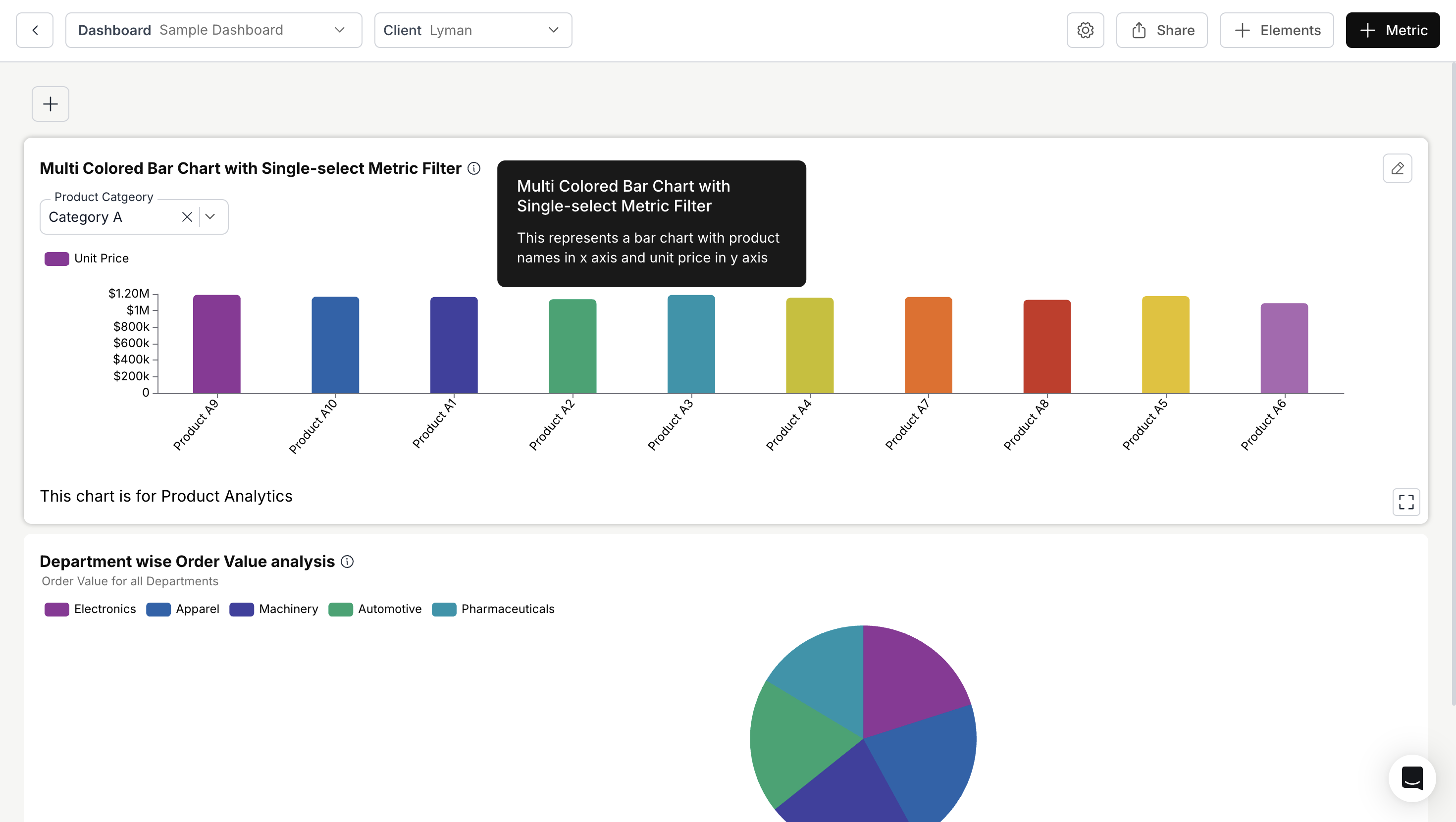Click the plus add-filter button below header
Screen dimensions: 1456x822
tap(51, 104)
